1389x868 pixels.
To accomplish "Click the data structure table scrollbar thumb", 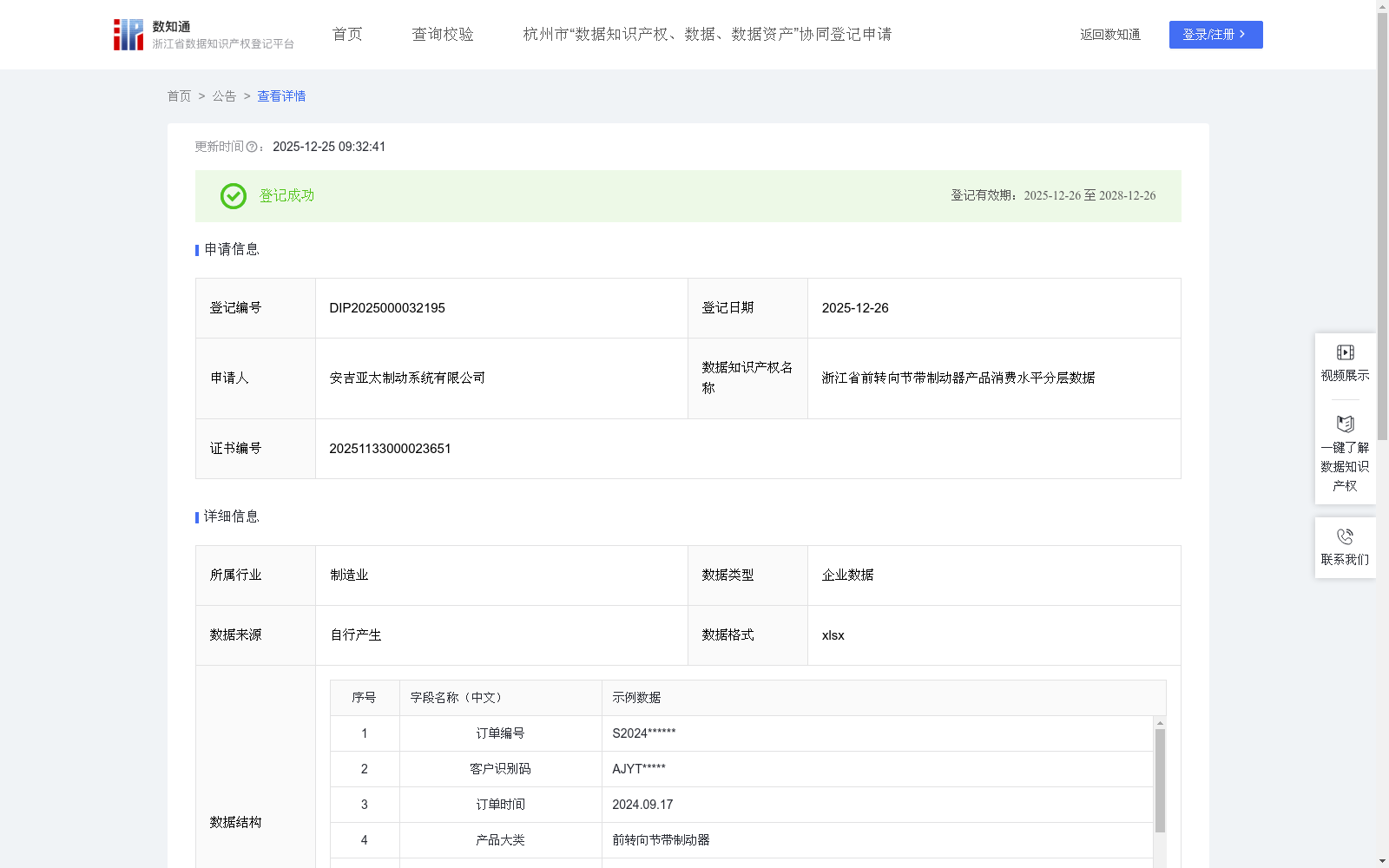I will tap(1160, 780).
